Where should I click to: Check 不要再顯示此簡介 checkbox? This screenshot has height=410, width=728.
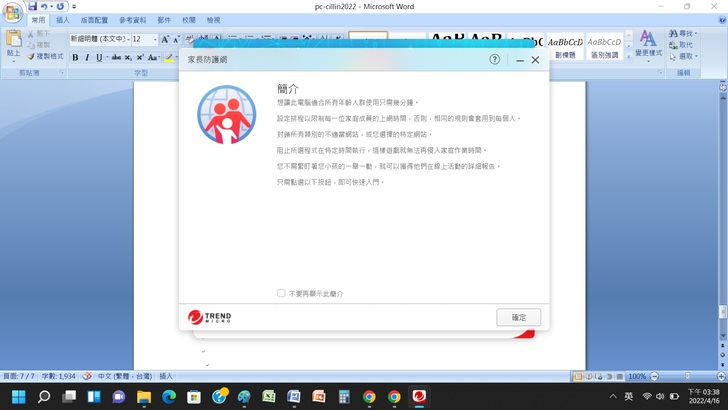tap(281, 293)
